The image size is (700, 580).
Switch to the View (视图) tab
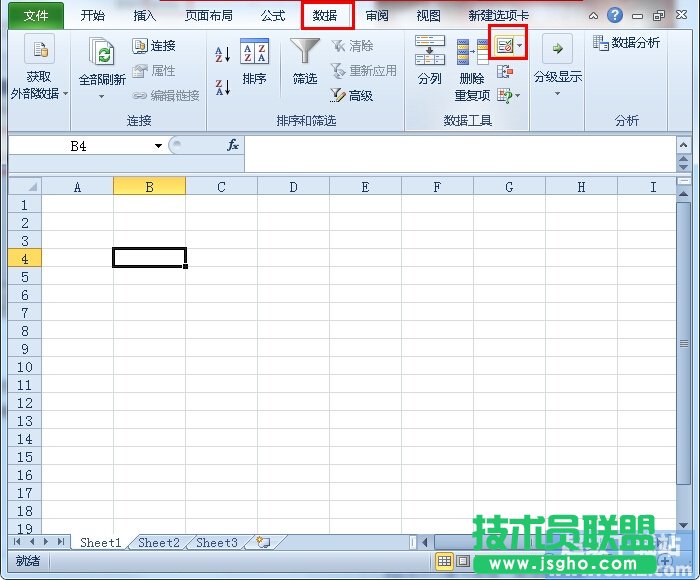(x=428, y=16)
